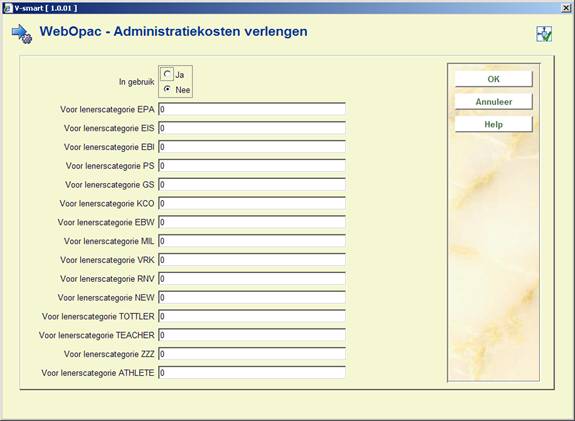The width and height of the screenshot is (575, 421).
Task: Click the ZZZ lenerscategorie text box
Action: click(252, 354)
